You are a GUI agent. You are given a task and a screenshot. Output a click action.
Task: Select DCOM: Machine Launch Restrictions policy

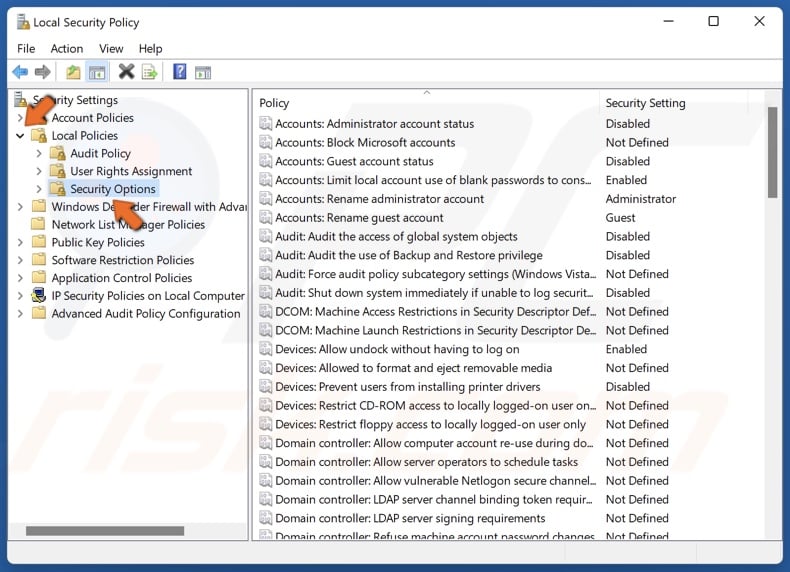tap(435, 330)
